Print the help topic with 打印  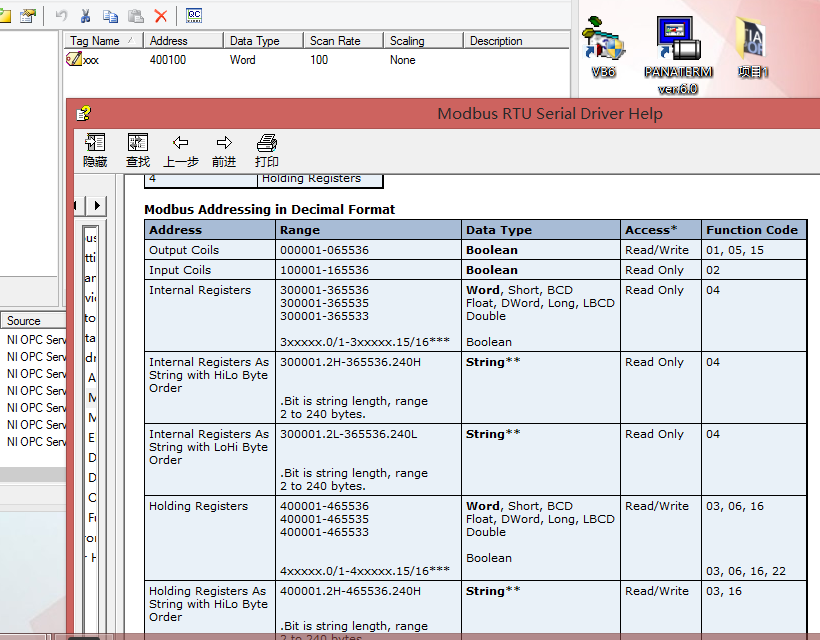[x=266, y=150]
